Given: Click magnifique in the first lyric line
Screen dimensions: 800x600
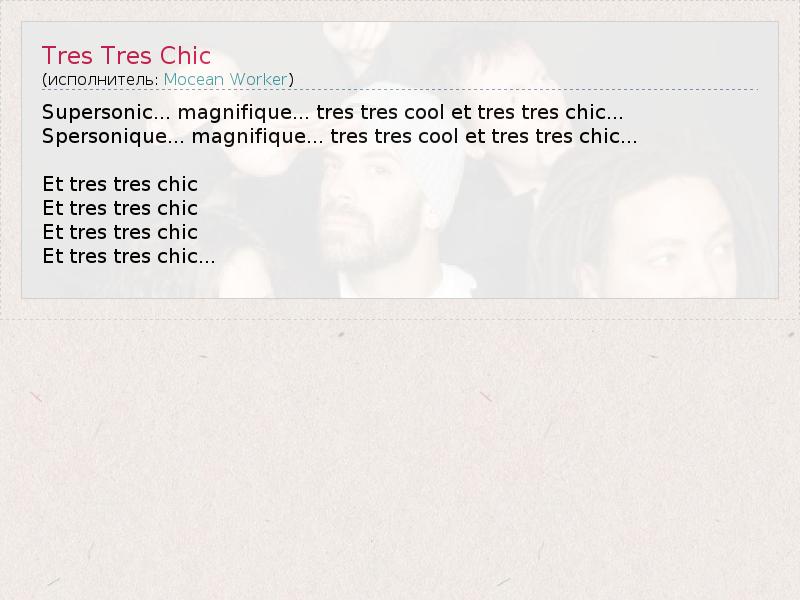Looking at the screenshot, I should point(236,113).
